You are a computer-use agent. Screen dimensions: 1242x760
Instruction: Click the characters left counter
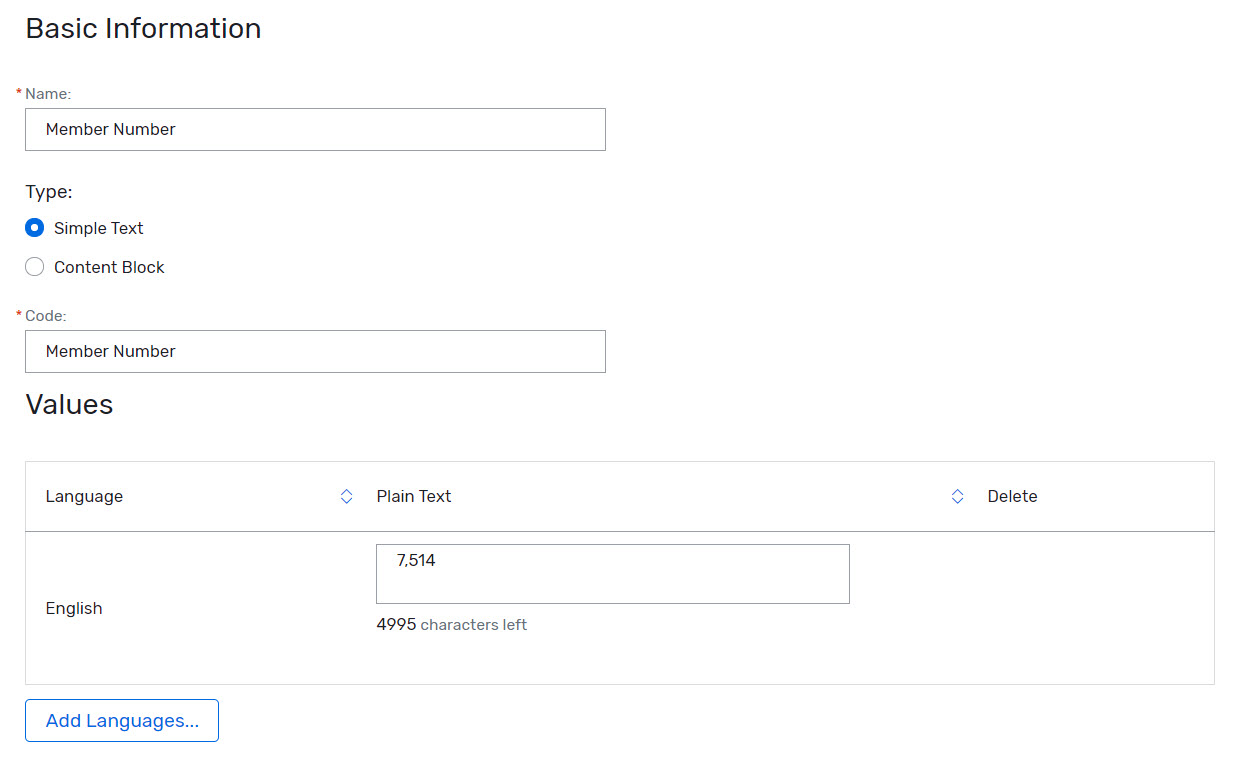coord(451,624)
